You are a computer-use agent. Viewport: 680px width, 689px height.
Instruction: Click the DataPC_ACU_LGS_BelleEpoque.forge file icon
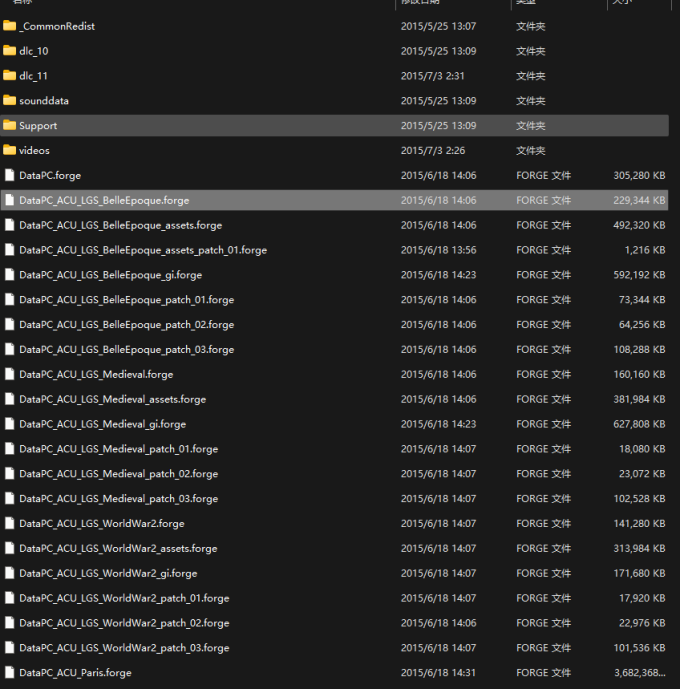(9, 200)
